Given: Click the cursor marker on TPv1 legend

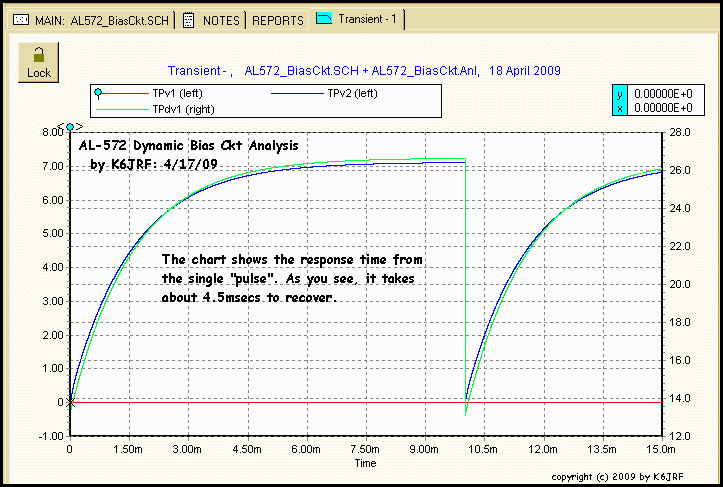Looking at the screenshot, I should (98, 93).
